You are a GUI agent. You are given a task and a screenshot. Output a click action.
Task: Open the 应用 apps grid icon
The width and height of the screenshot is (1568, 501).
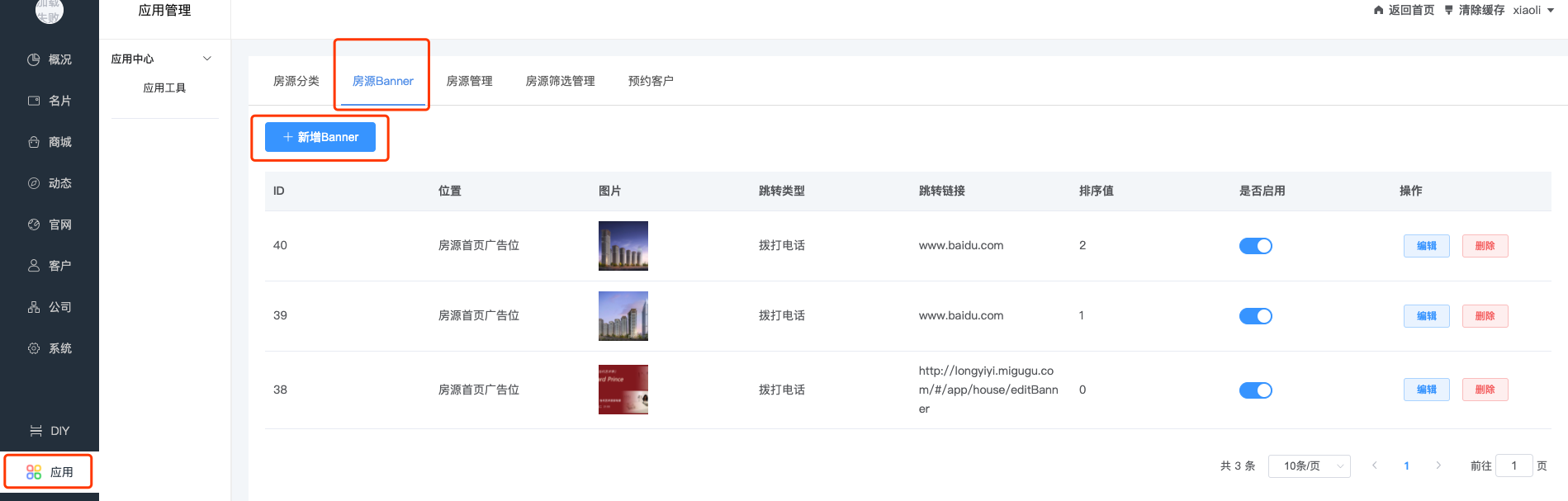[34, 472]
